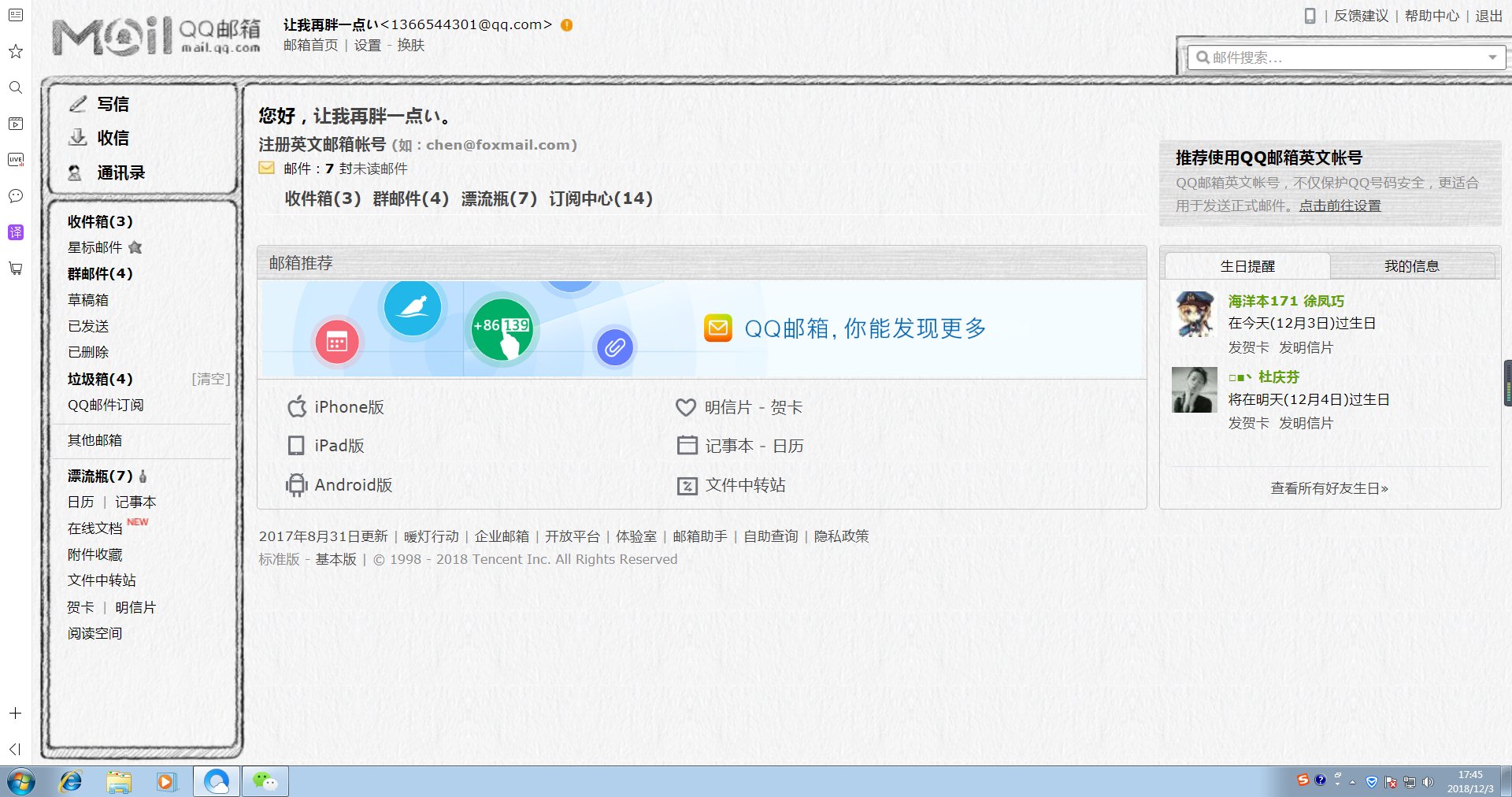Screen dimensions: 1512x797
Task: Click the notebook-calendar (记事本-日历) icon
Action: click(x=686, y=445)
